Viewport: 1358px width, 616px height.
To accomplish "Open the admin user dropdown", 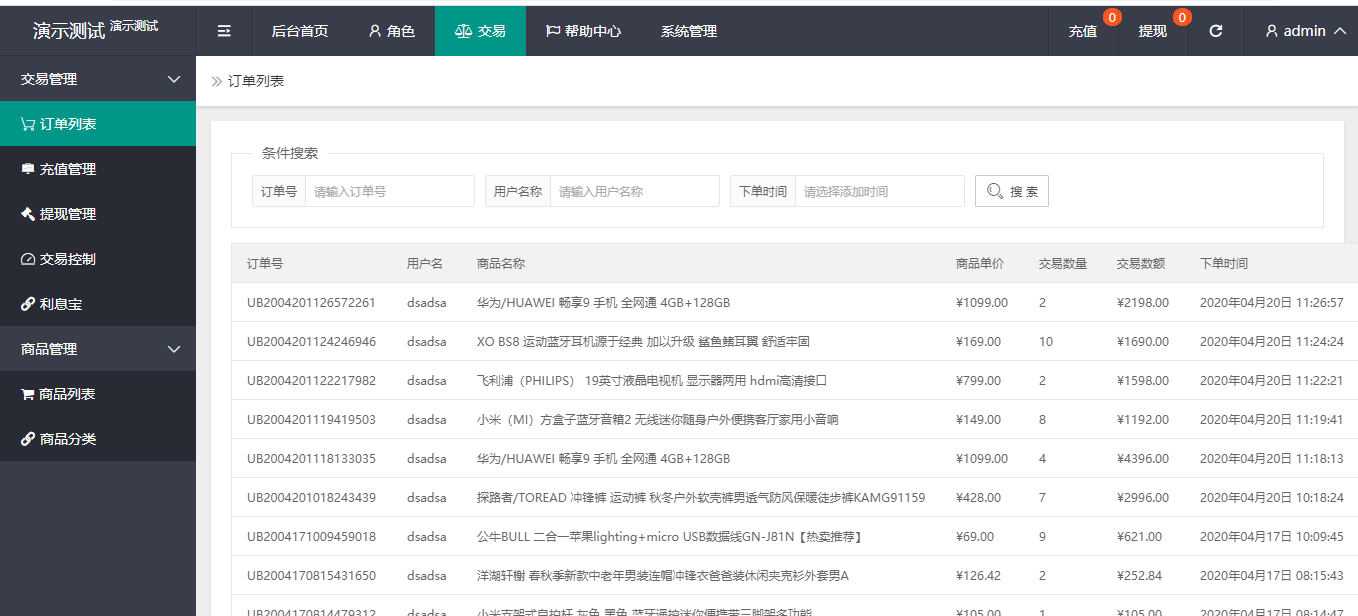I will pyautogui.click(x=1305, y=31).
